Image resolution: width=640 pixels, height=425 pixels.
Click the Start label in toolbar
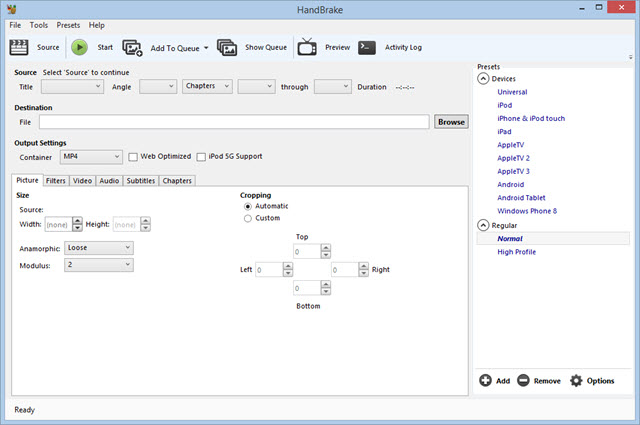105,47
